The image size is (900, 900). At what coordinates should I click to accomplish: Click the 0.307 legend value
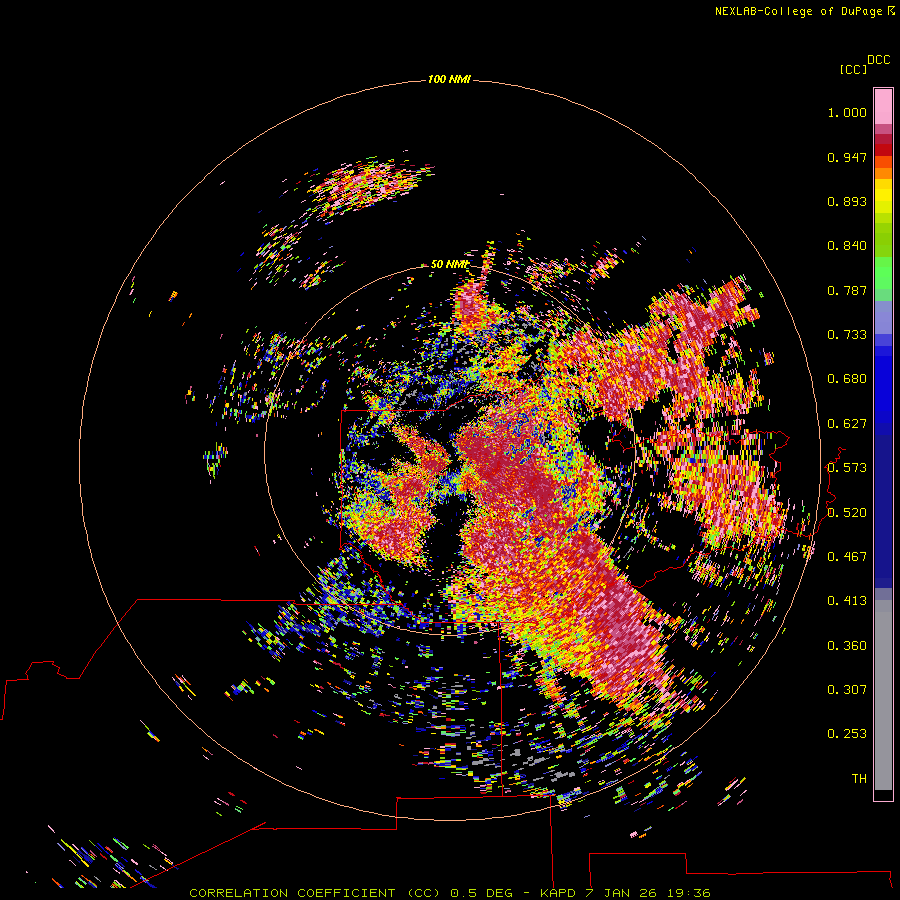click(x=847, y=689)
